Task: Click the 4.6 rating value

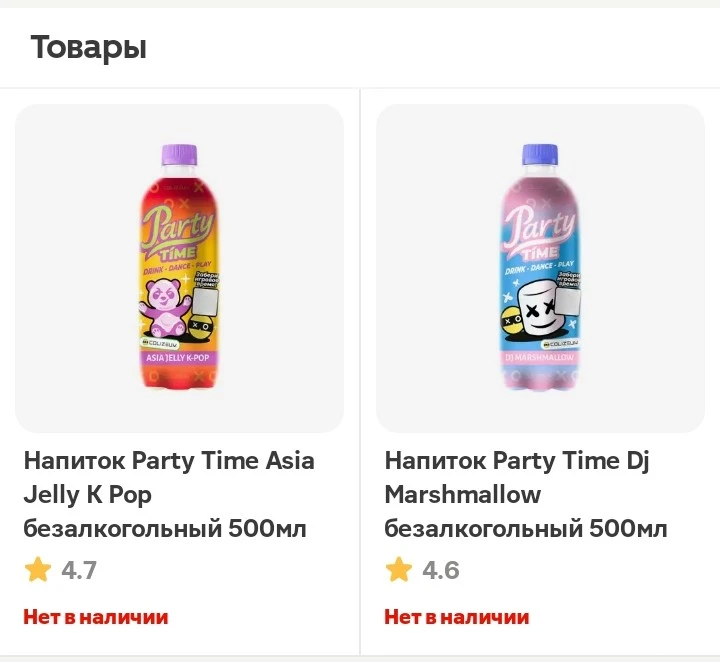Action: point(440,570)
